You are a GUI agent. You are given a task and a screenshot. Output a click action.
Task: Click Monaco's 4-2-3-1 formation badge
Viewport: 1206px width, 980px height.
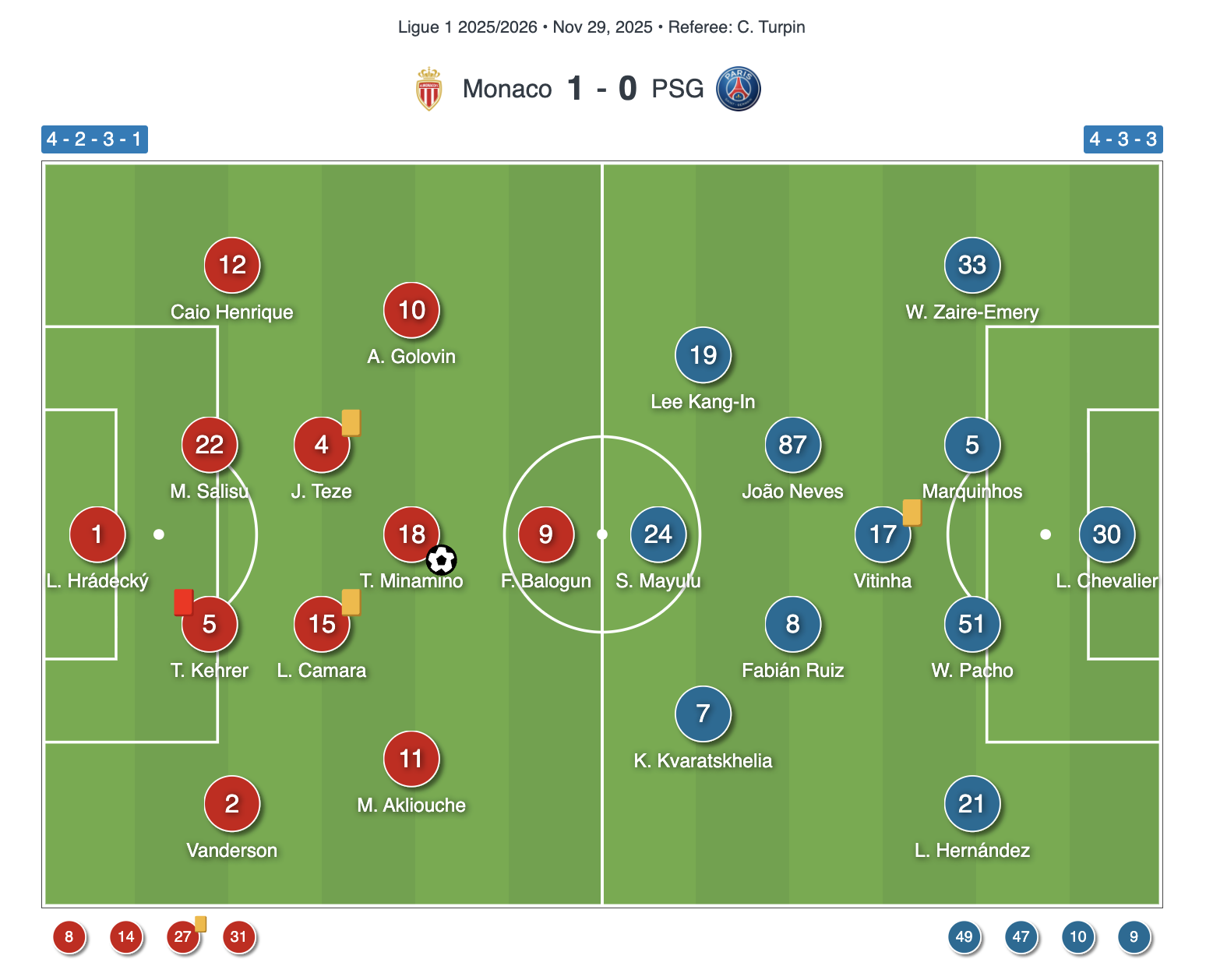point(94,139)
